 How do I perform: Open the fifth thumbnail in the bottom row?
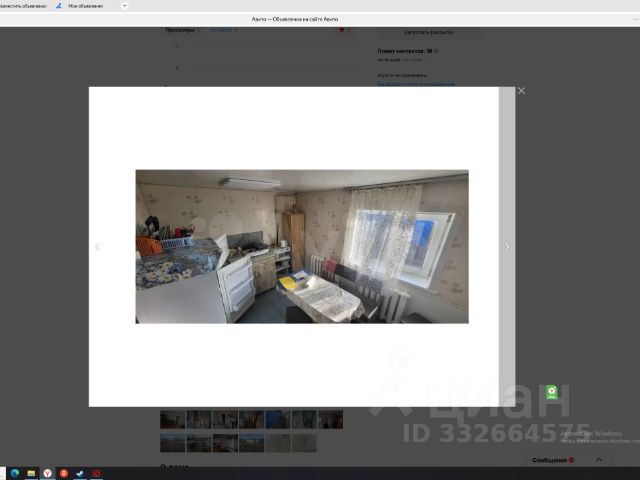coord(278,443)
